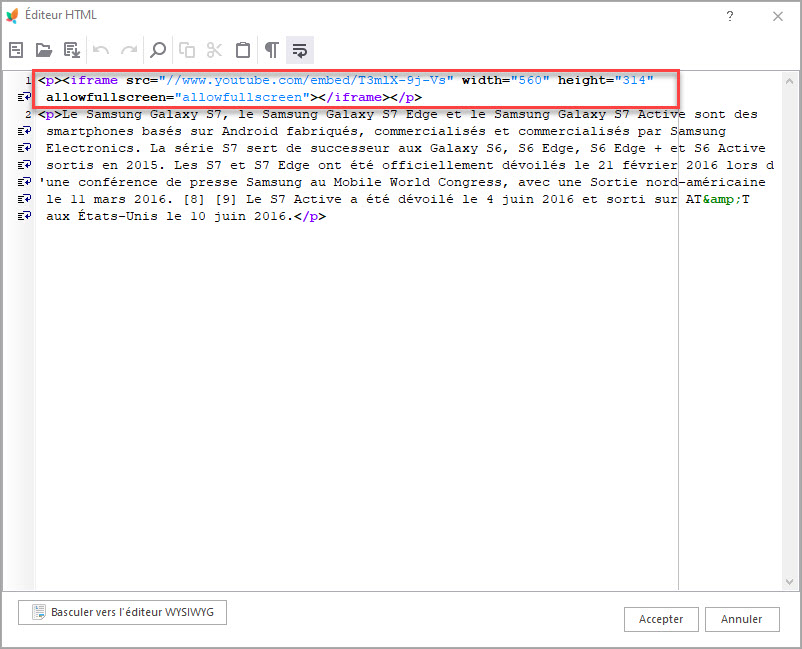Image resolution: width=802 pixels, height=649 pixels.
Task: Click line number 2 in the gutter
Action: 28,115
